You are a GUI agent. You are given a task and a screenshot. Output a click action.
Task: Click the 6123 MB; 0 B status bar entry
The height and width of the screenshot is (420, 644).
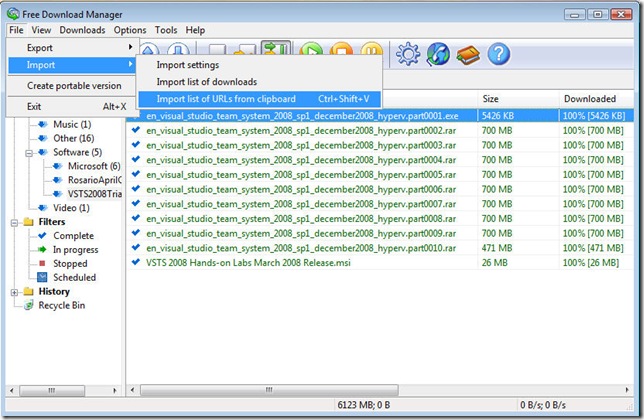coord(363,405)
